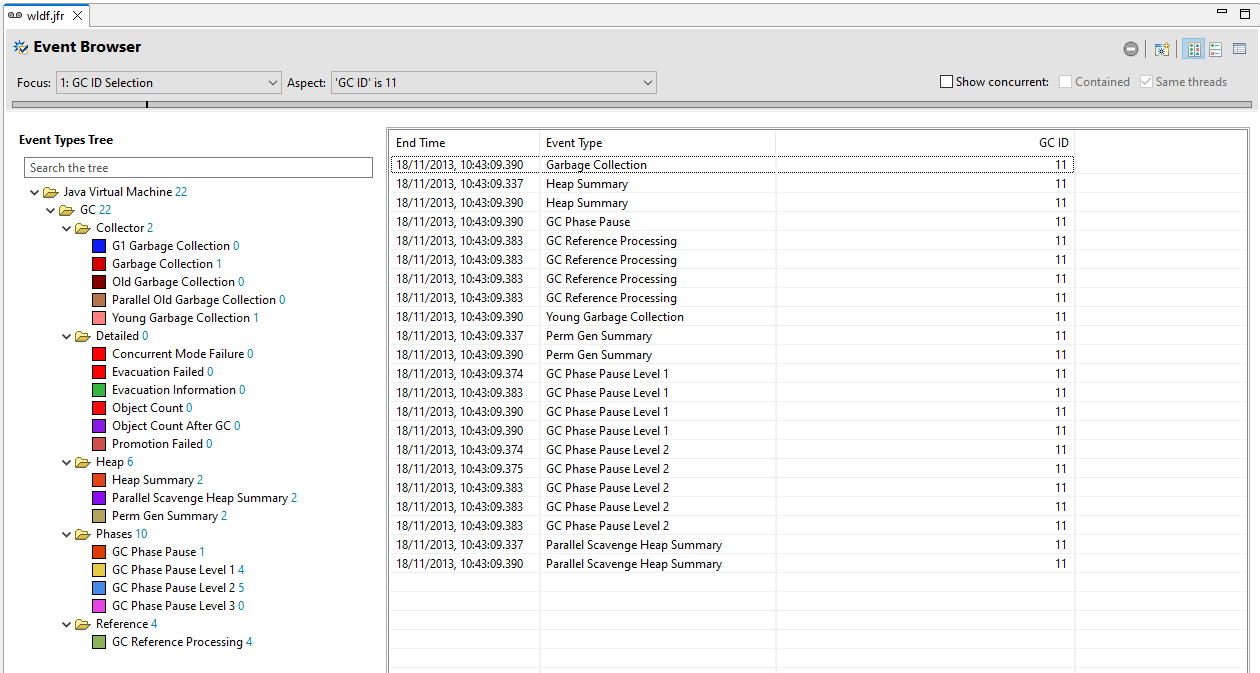Click the new page star icon in toolbar

pyautogui.click(x=1162, y=49)
